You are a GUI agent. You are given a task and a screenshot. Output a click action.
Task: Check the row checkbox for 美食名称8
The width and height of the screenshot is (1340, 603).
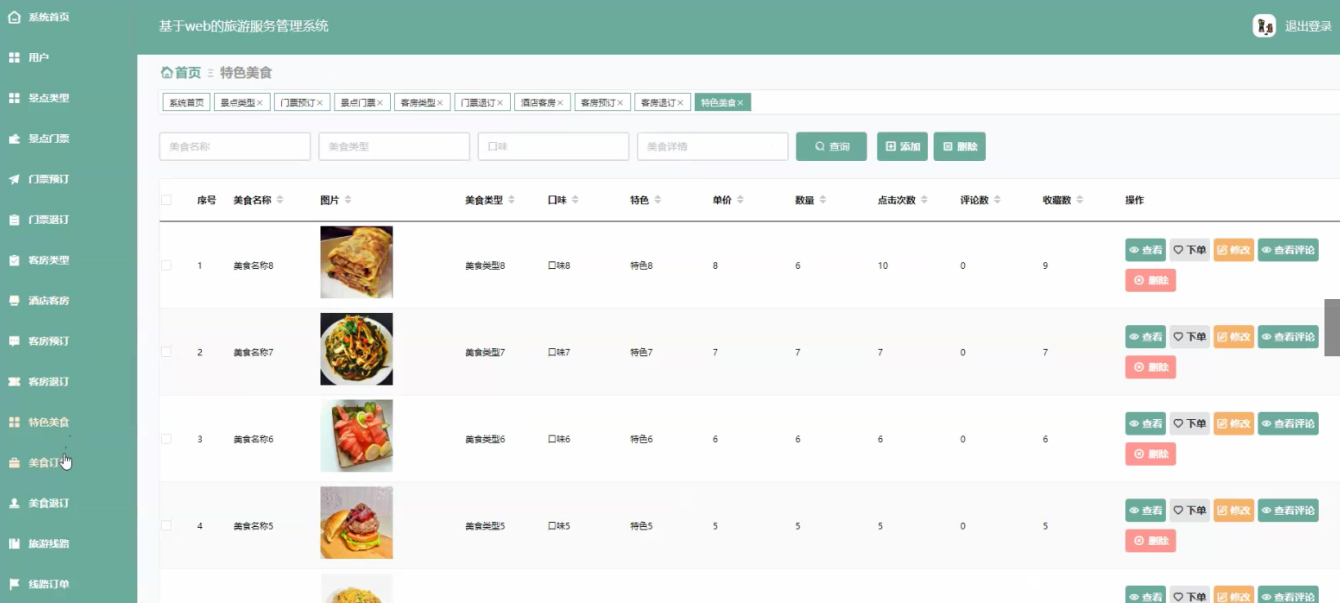coord(166,265)
